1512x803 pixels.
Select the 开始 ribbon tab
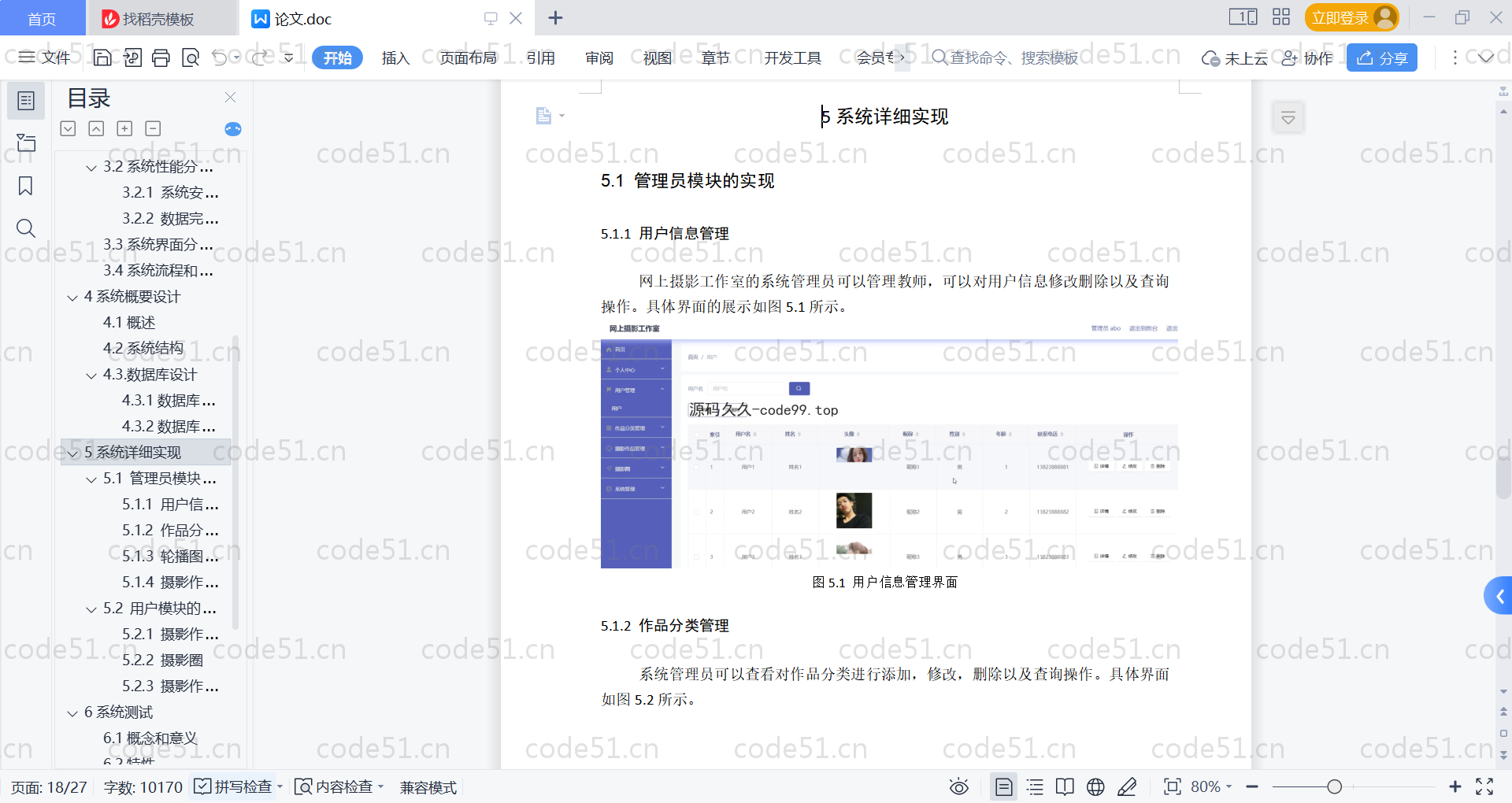337,57
